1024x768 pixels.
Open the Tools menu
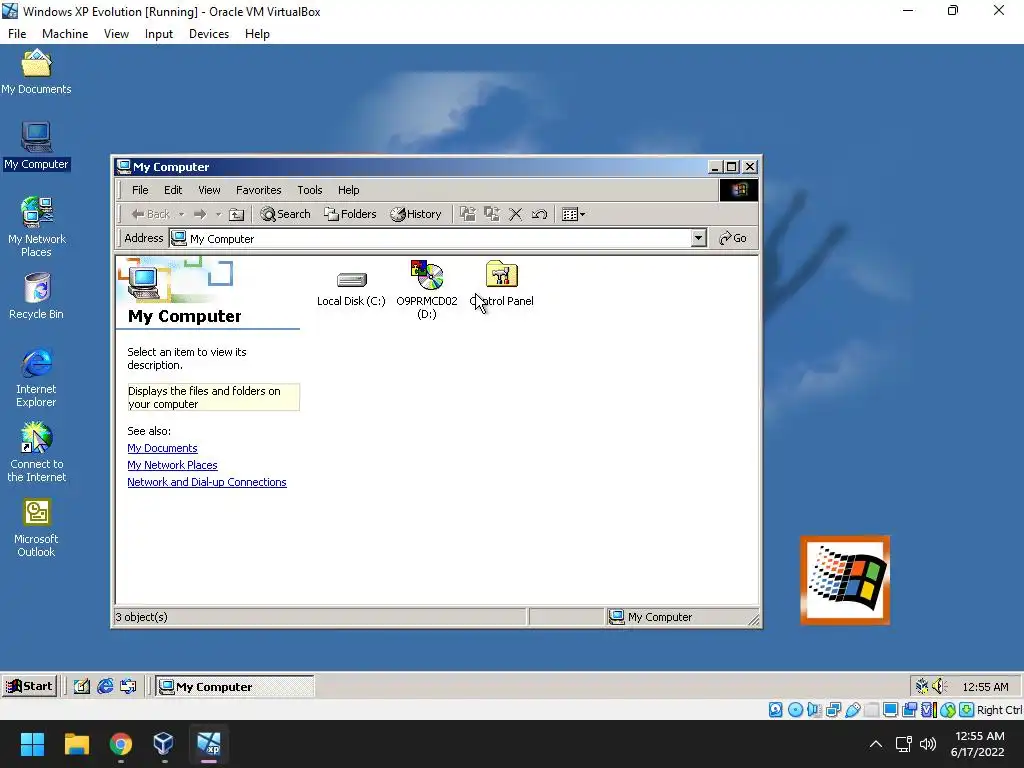click(310, 190)
